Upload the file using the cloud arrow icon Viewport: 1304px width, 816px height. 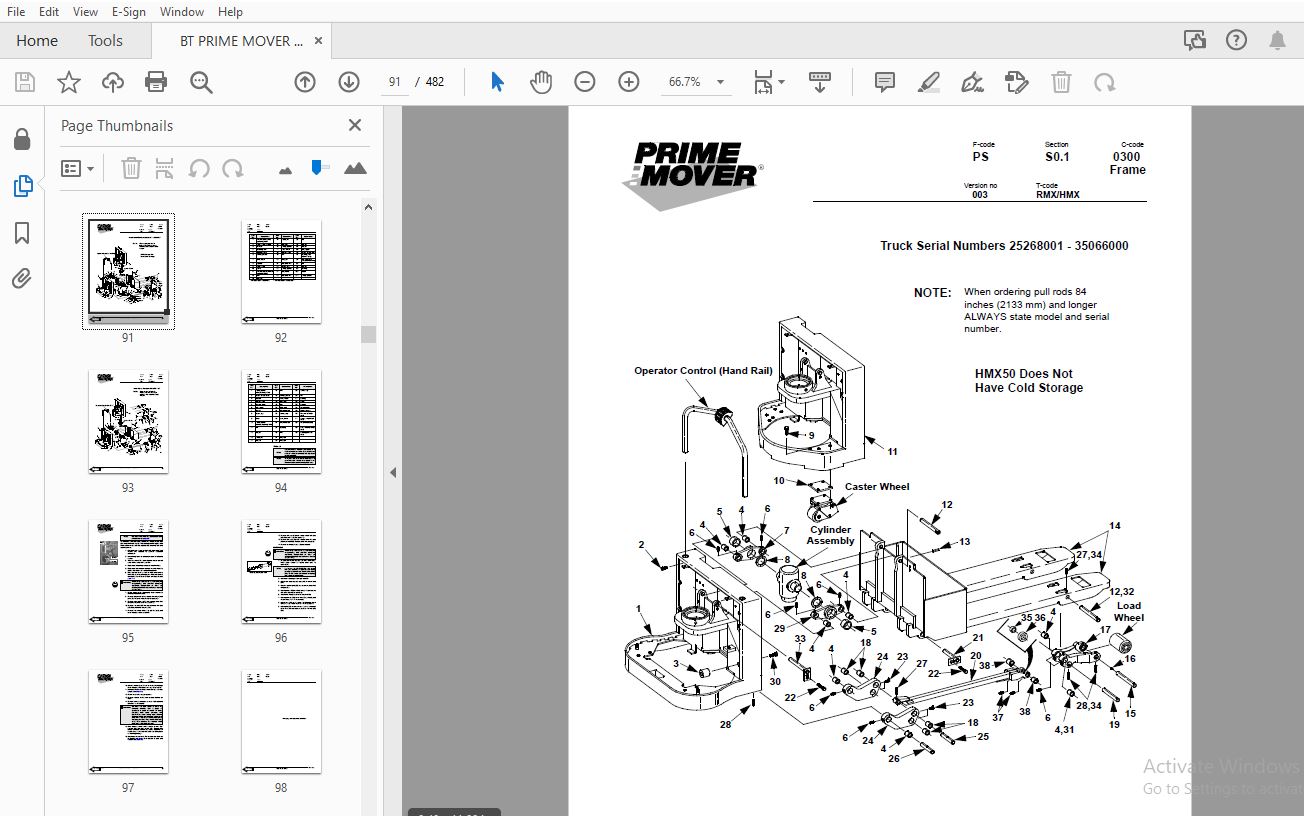pos(112,82)
